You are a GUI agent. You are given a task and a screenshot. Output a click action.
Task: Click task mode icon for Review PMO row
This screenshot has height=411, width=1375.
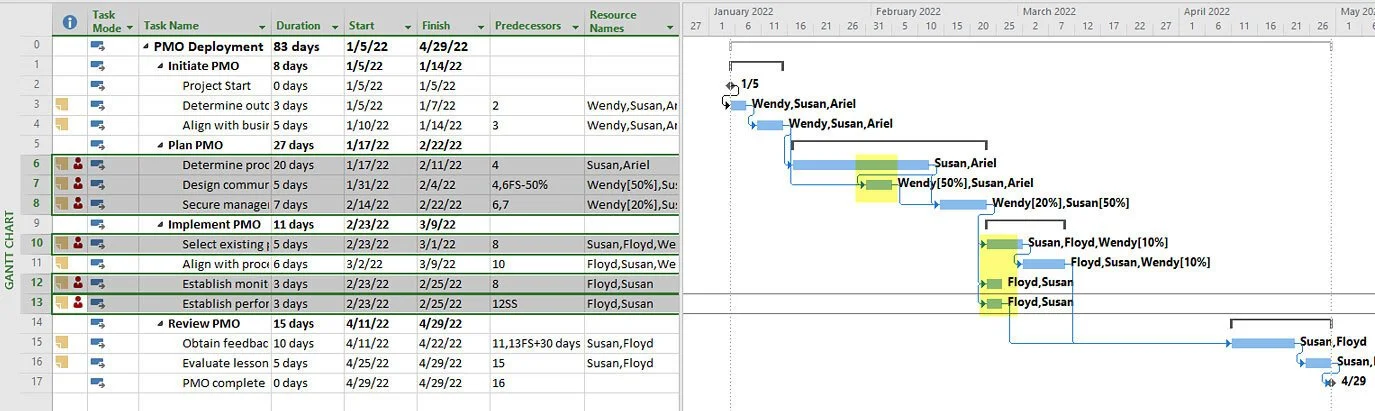pyautogui.click(x=98, y=323)
